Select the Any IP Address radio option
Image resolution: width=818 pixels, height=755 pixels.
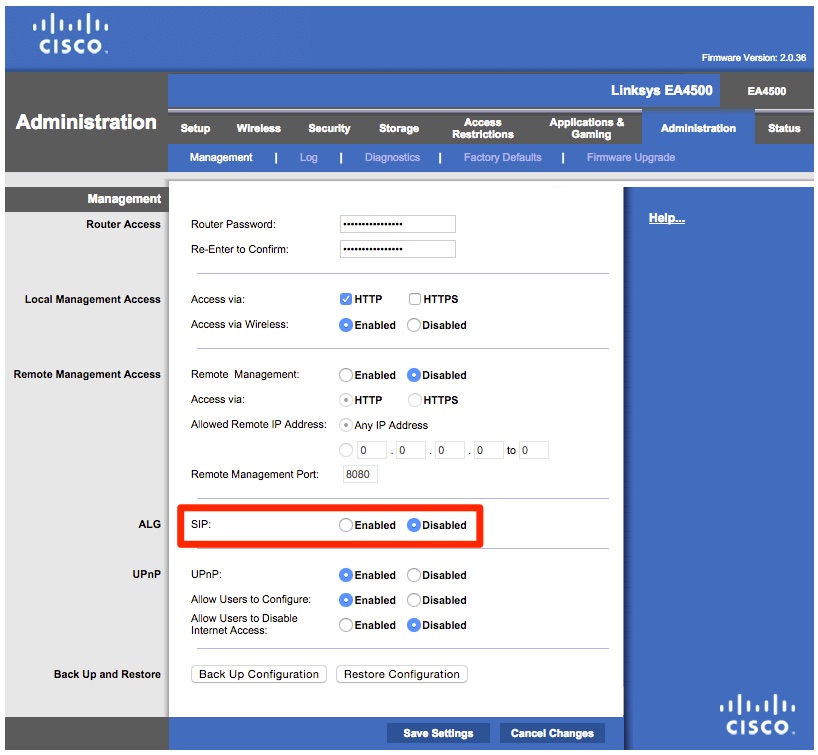click(x=345, y=425)
